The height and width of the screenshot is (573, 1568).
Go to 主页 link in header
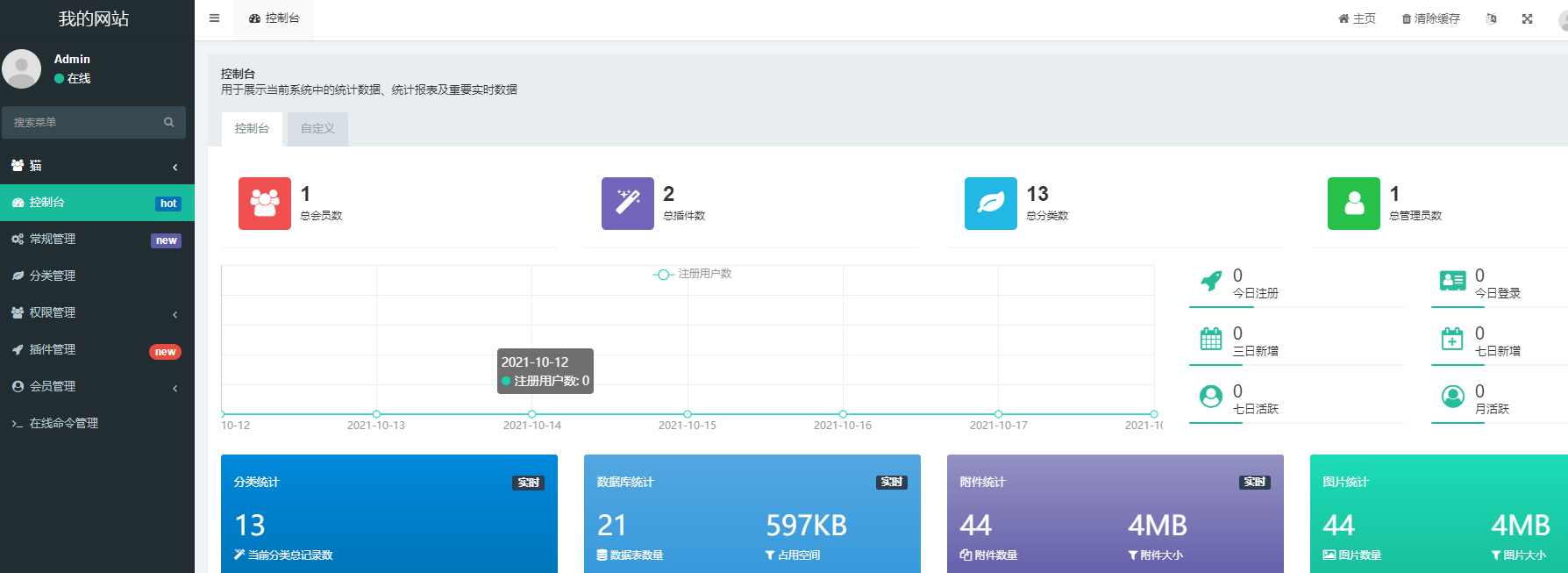[x=1357, y=18]
